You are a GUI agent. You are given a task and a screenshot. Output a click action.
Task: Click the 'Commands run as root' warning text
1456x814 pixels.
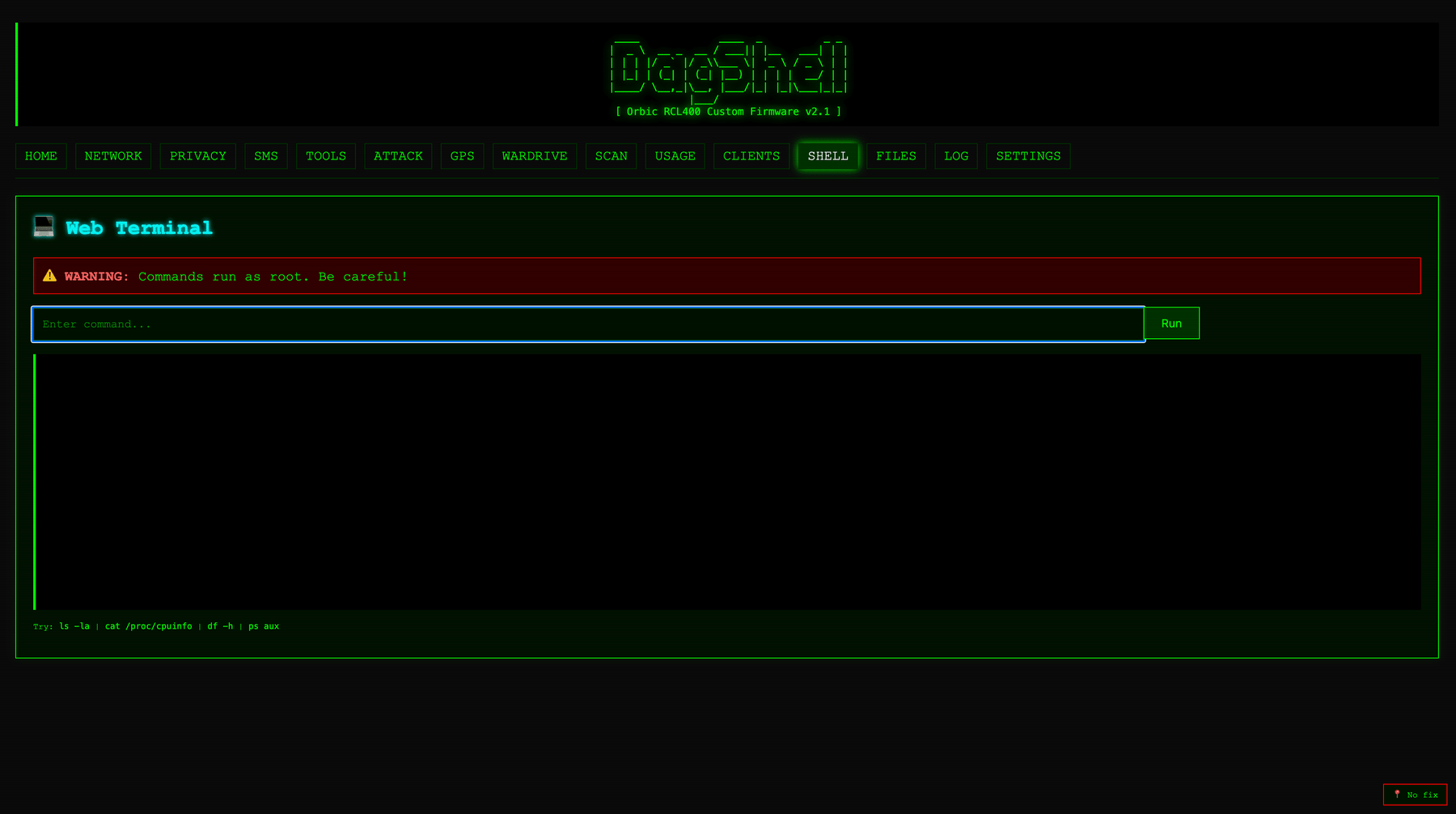pyautogui.click(x=273, y=277)
